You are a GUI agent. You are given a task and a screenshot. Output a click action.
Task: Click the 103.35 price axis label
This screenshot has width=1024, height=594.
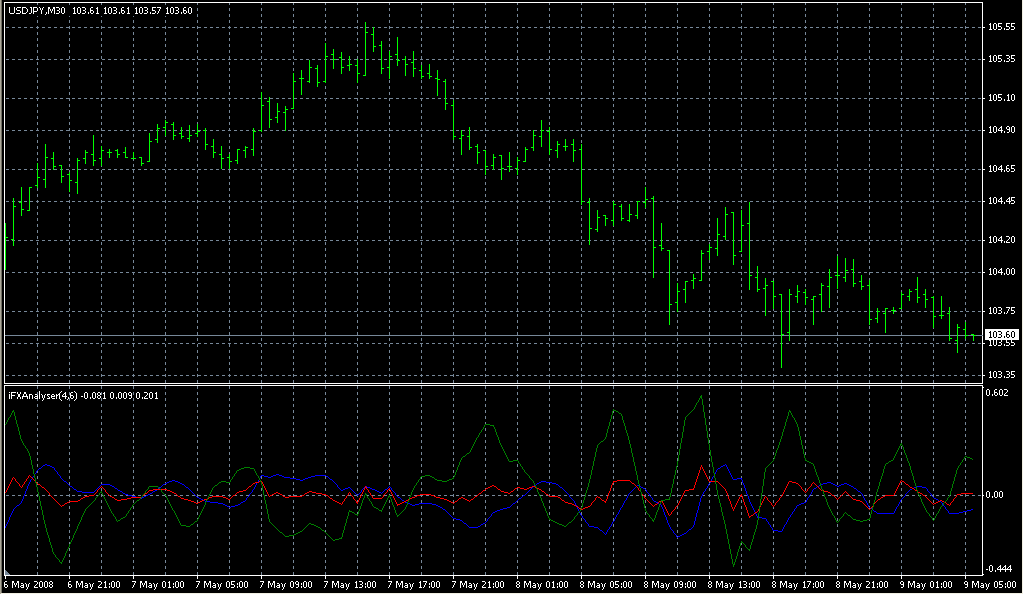(x=1001, y=375)
